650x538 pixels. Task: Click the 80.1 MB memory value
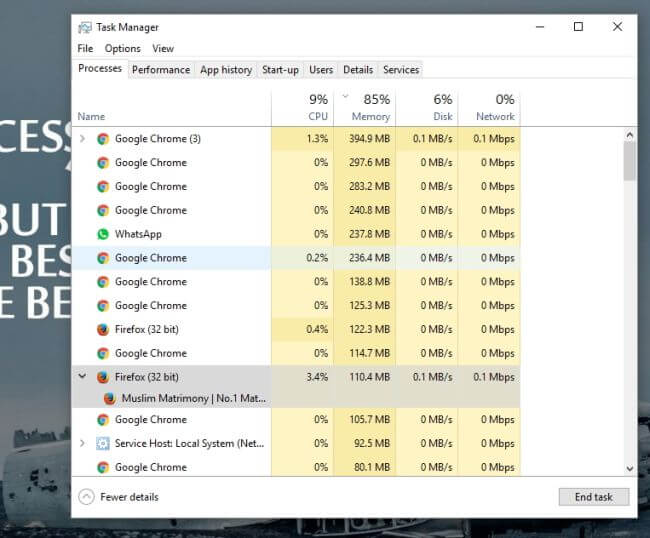click(x=372, y=467)
